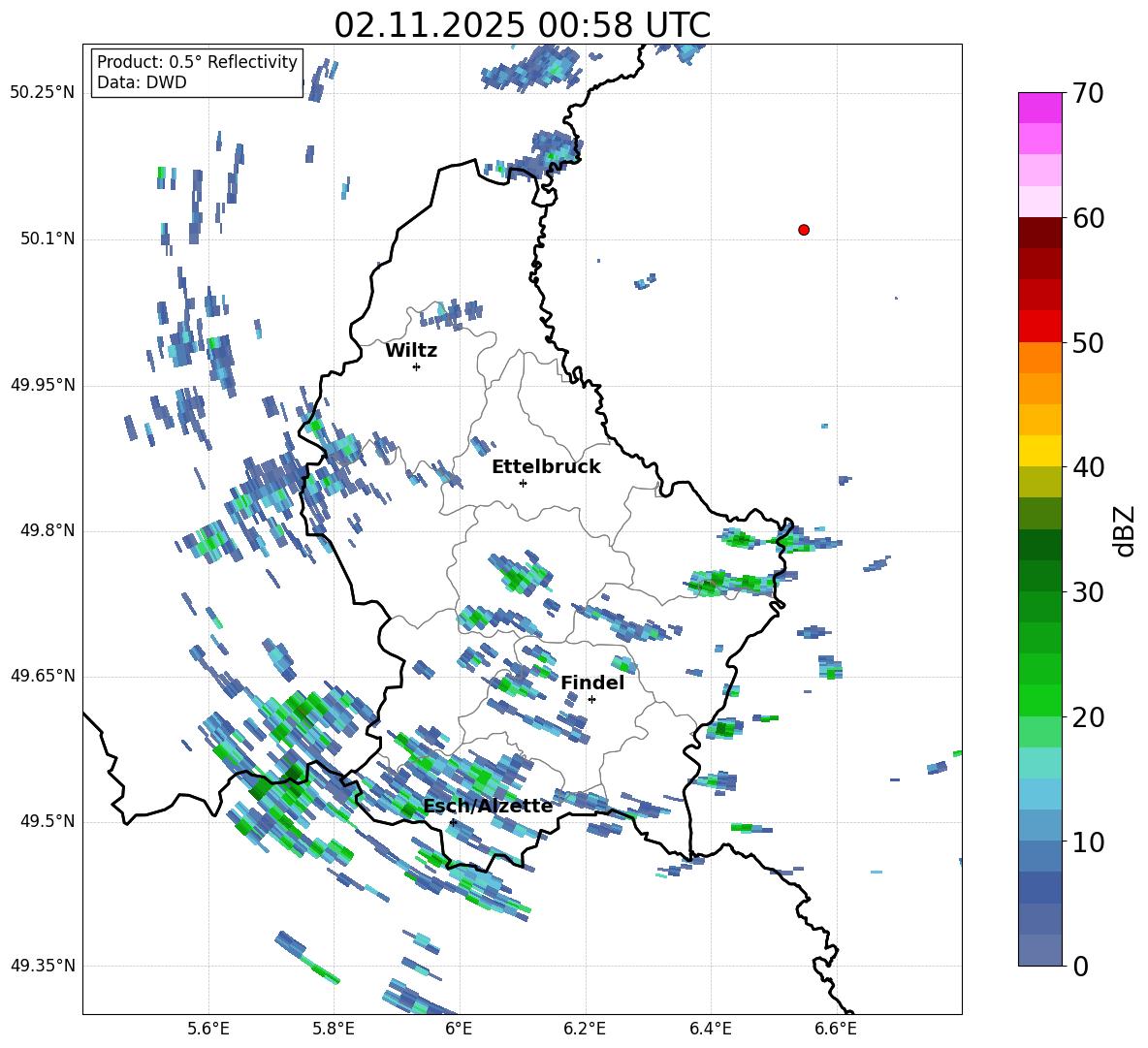
Task: Click the 6°E longitude label
Action: 459,1029
